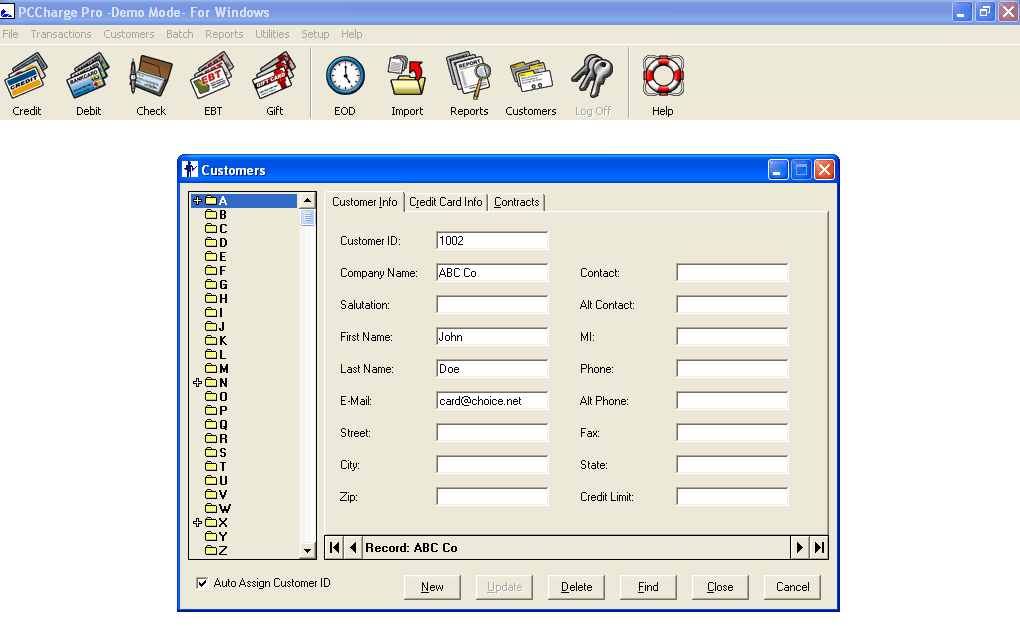Screen dimensions: 1020x626
Task: Select folder Z in customer tree
Action: tap(216, 551)
